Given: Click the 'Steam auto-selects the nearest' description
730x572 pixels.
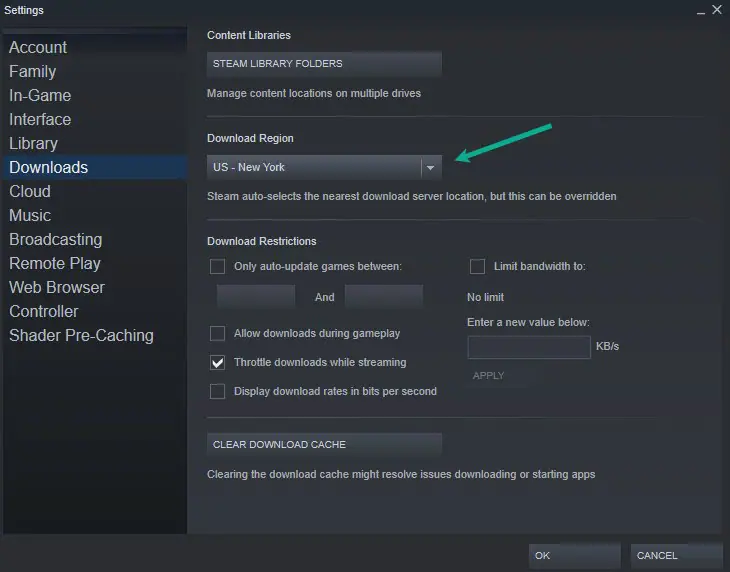Looking at the screenshot, I should 412,196.
